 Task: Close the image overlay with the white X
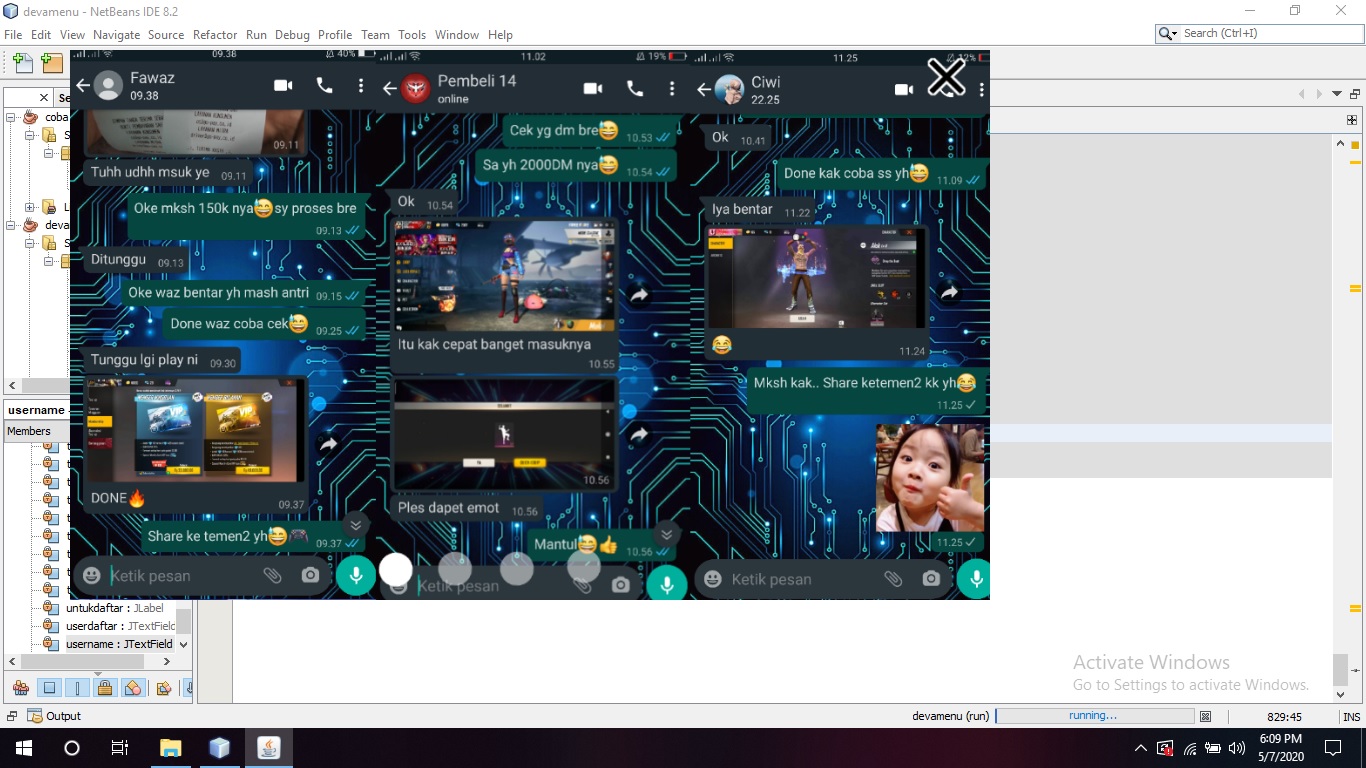point(946,77)
